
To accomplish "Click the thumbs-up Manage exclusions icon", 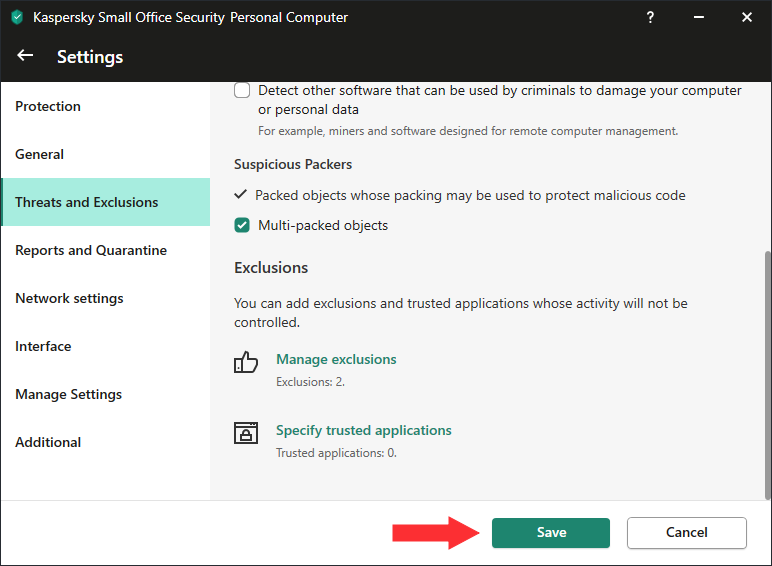I will [246, 362].
